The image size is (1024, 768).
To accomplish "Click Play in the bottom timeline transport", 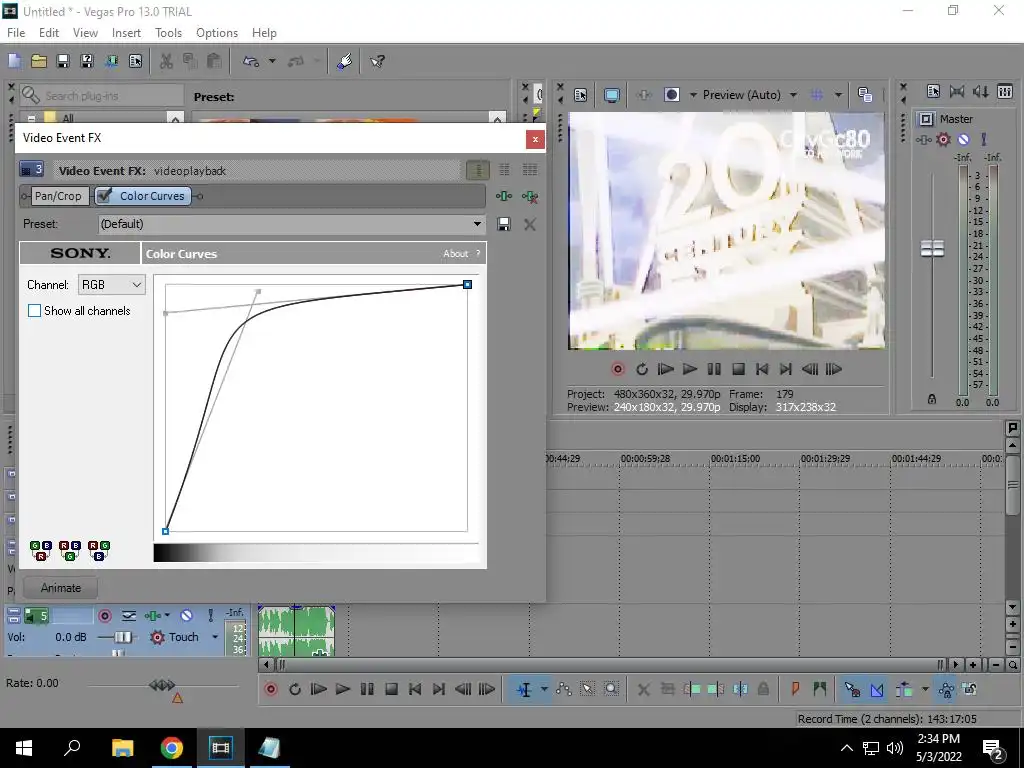I will [342, 689].
